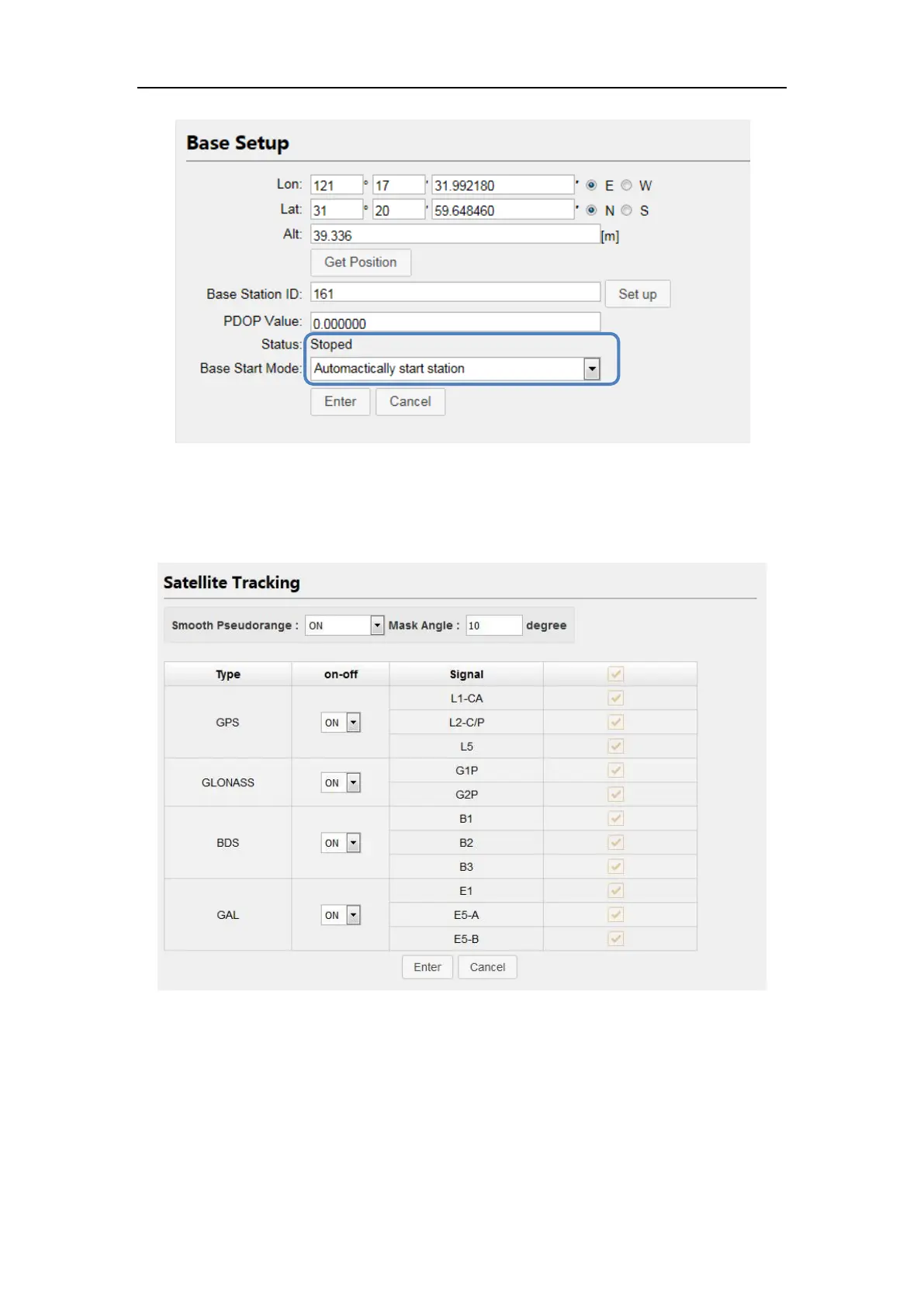This screenshot has height=1307, width=924.
Task: Select the E longitude radio button
Action: point(591,185)
